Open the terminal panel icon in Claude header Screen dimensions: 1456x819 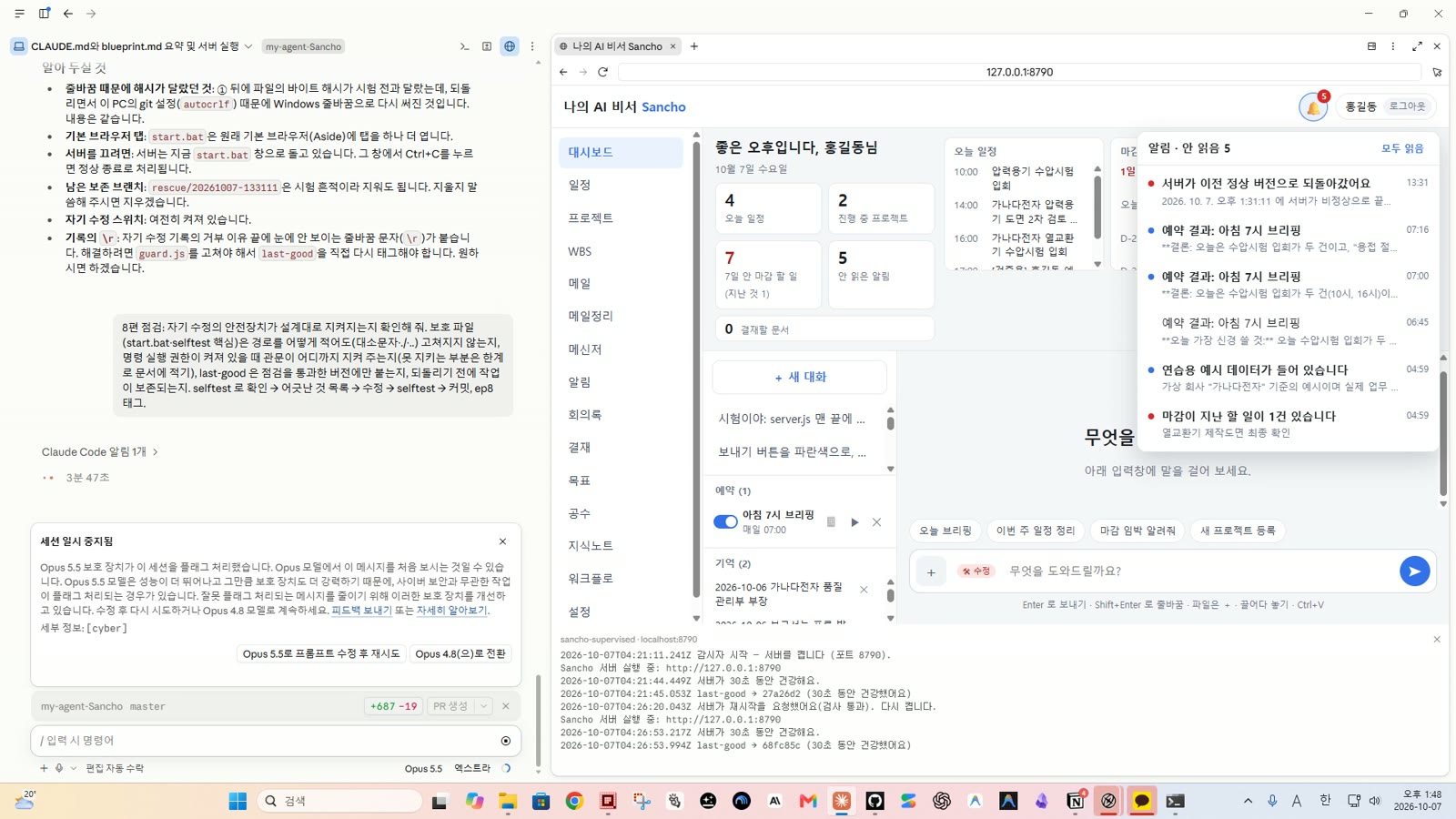point(464,46)
